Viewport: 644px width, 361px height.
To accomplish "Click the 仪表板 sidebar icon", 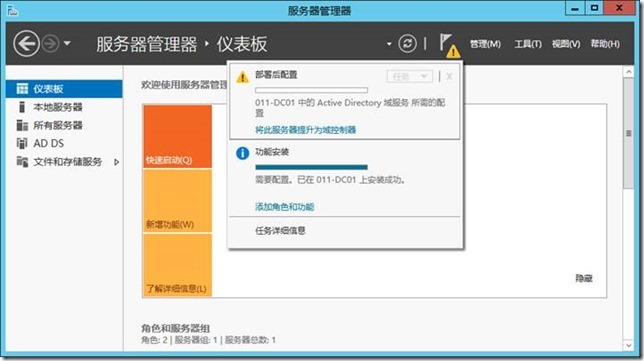I will click(x=22, y=89).
